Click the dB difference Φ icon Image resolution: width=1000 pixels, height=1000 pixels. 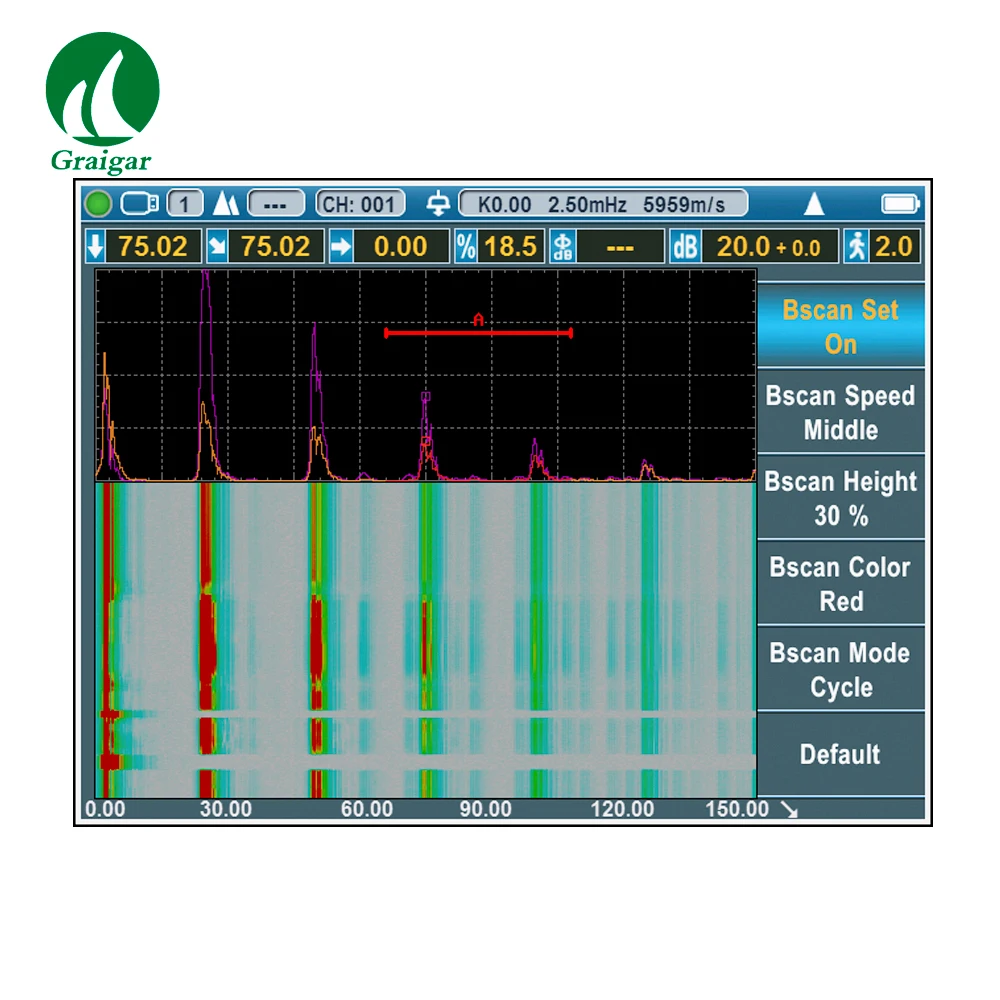click(x=562, y=246)
